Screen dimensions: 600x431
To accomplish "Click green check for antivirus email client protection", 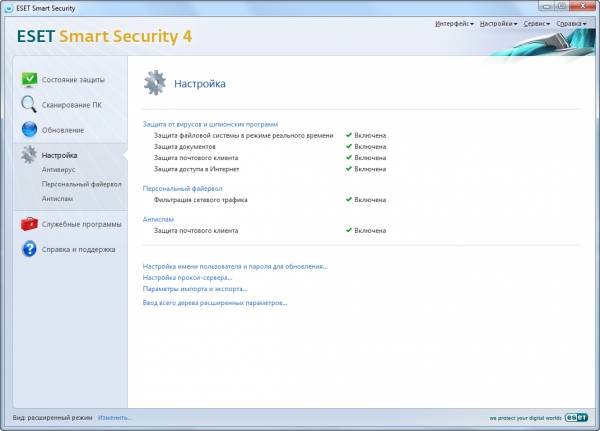I will point(349,157).
